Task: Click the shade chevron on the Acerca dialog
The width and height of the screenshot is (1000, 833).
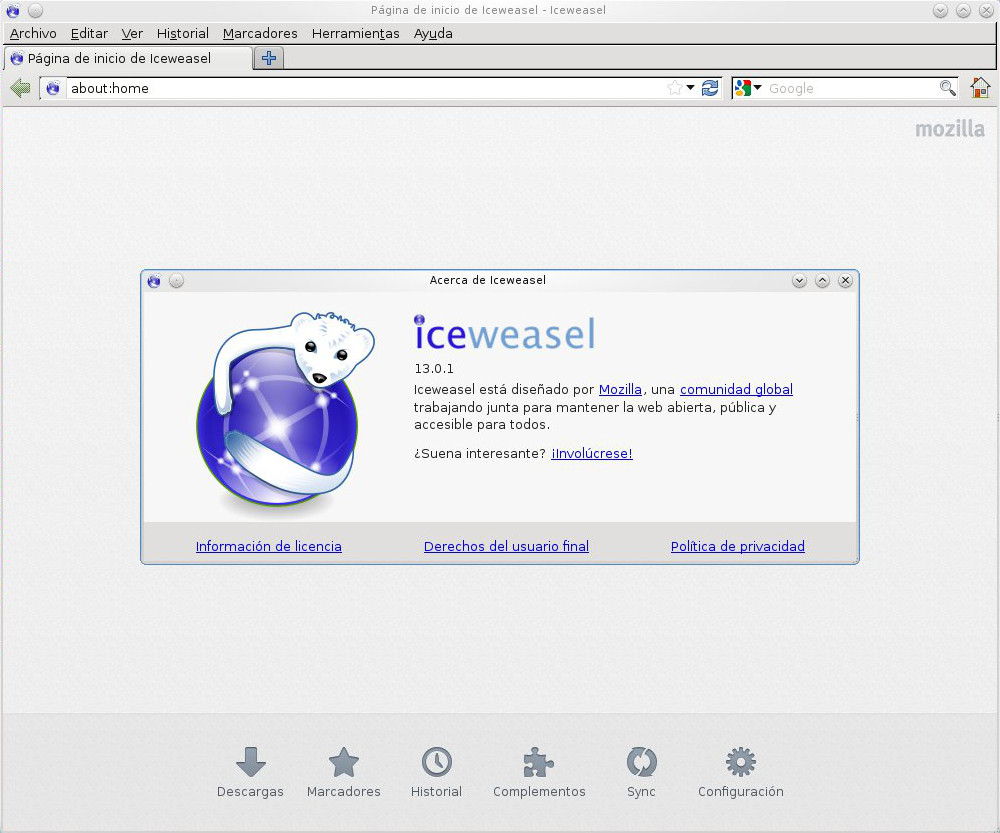Action: tap(799, 281)
